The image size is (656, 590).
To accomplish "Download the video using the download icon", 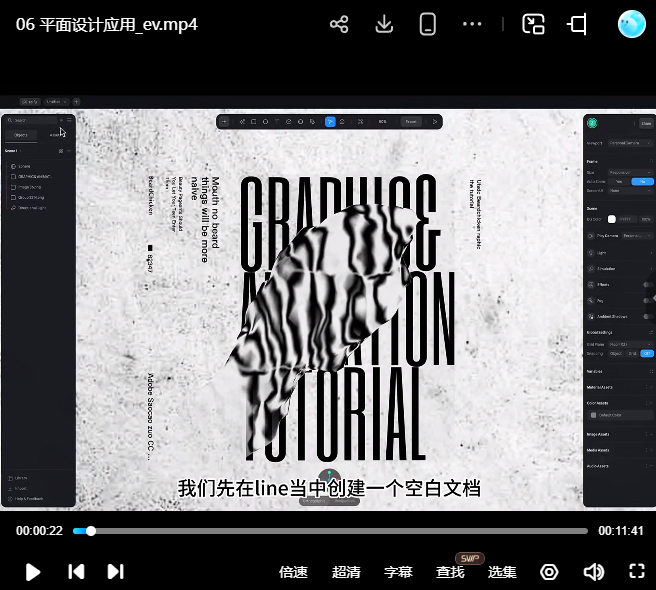I will click(384, 24).
